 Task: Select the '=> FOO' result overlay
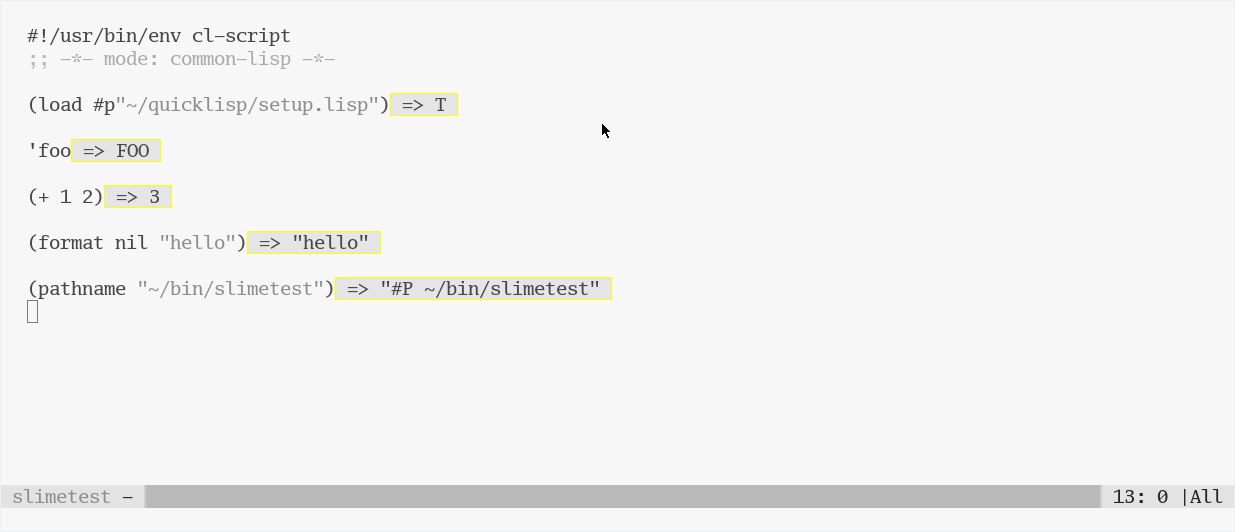[x=116, y=151]
